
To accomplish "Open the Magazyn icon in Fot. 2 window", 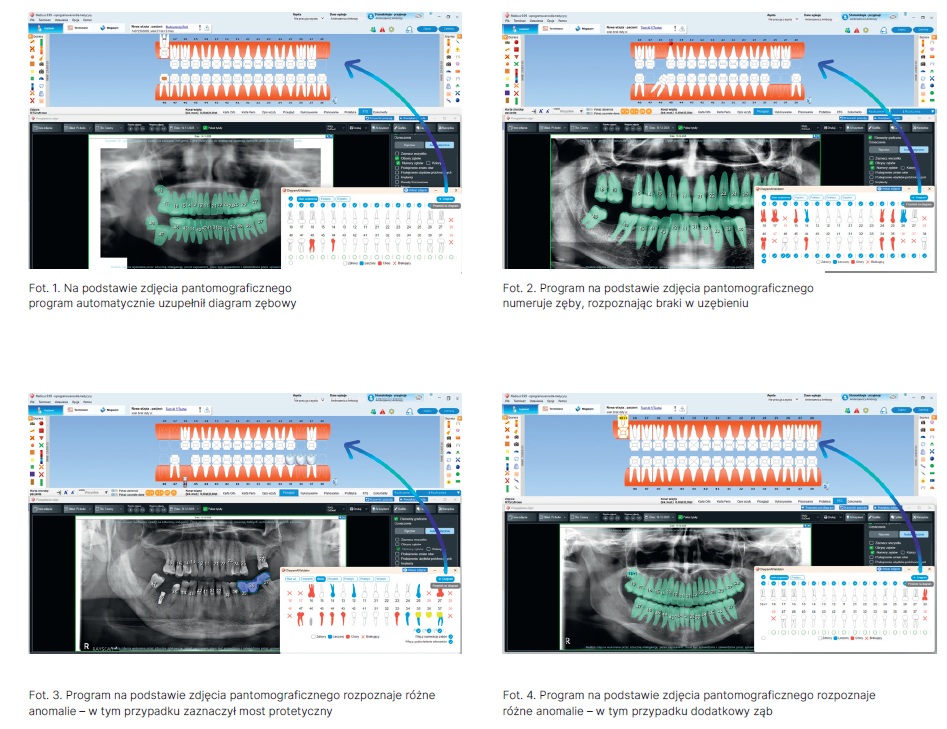I will coord(585,30).
